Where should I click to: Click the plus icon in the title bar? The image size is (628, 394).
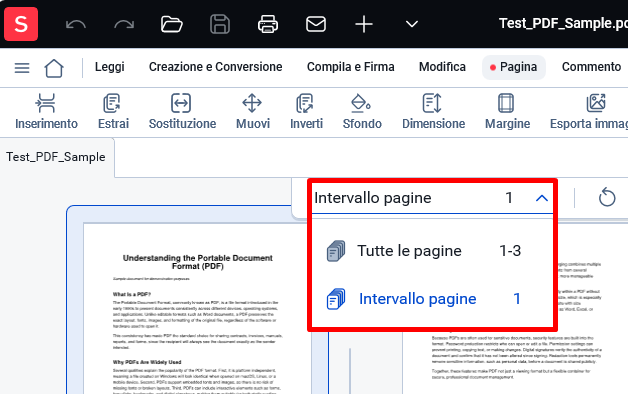tap(364, 24)
